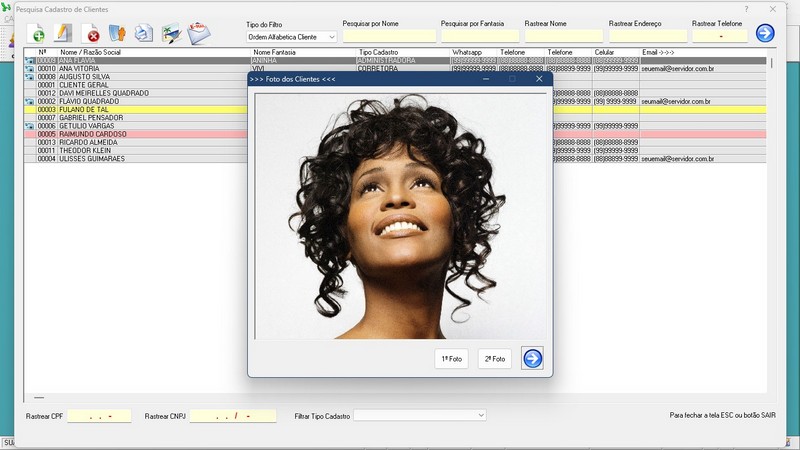Click the clients map/people toolbar icon
The image size is (800, 450).
117,33
